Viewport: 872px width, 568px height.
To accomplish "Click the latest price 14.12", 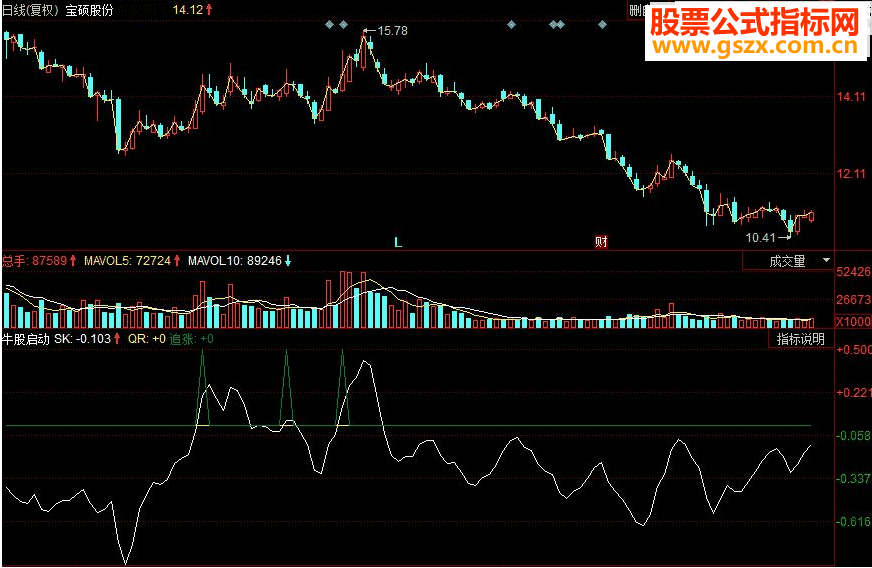I will tap(188, 9).
